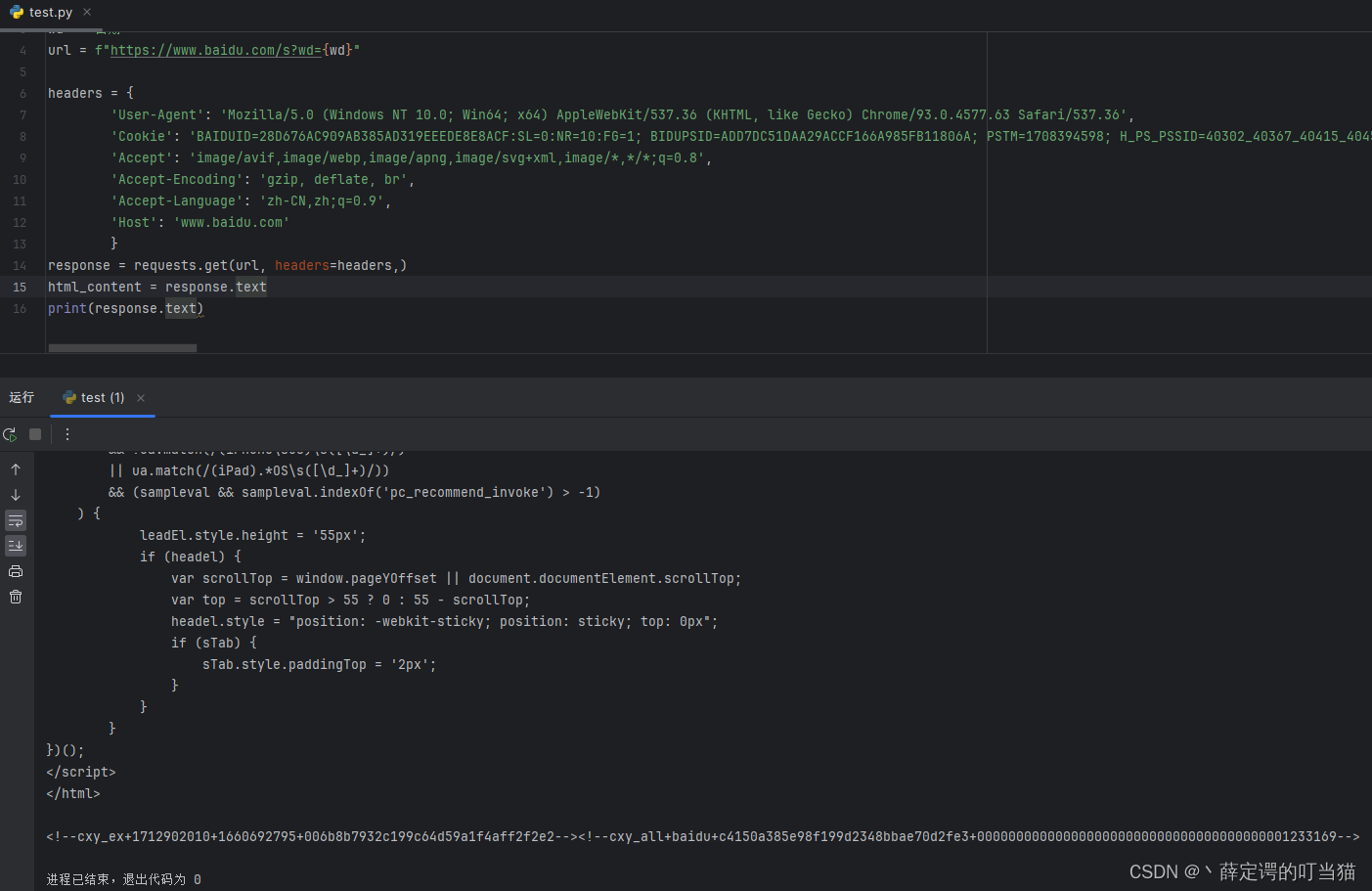This screenshot has width=1372, height=891.
Task: Open more run actions menu
Action: coord(67,434)
